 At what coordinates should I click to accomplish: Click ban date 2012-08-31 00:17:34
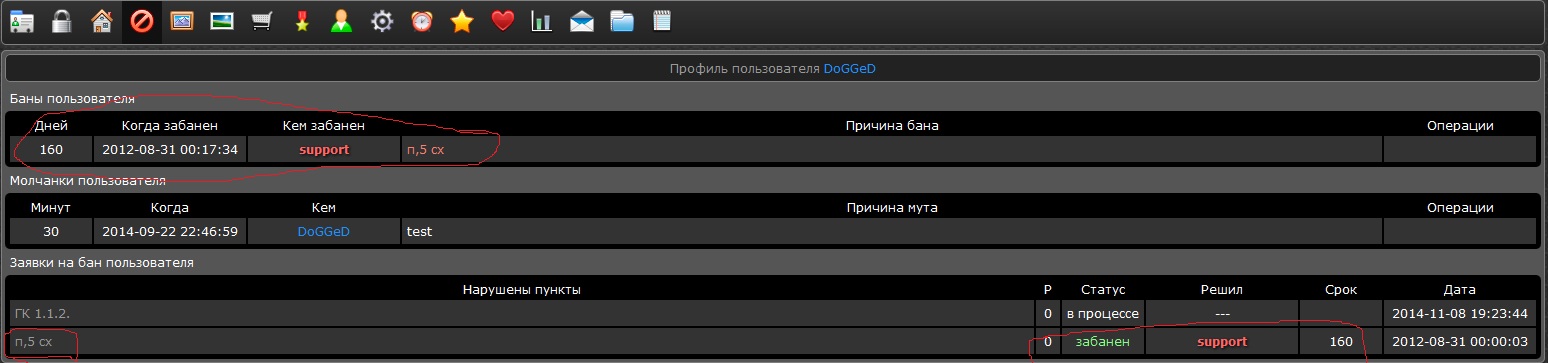(x=170, y=150)
